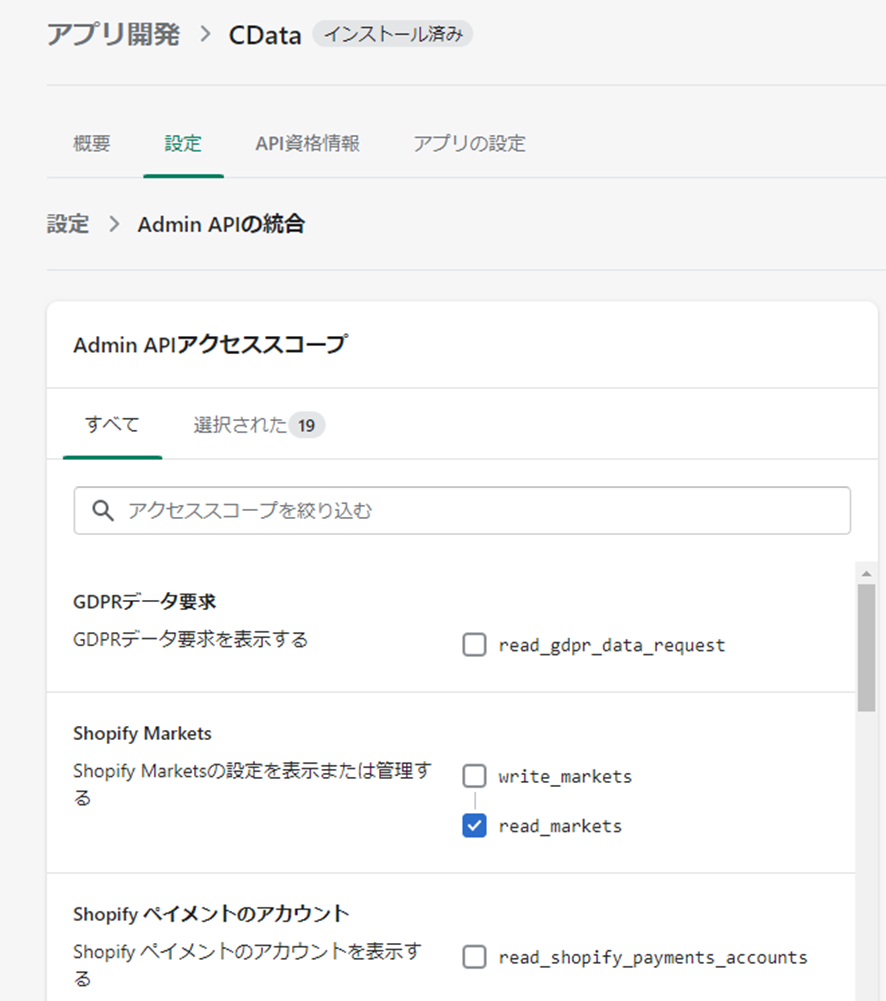Select the すべて scopes tab
The width and height of the screenshot is (886, 1001).
tap(112, 425)
